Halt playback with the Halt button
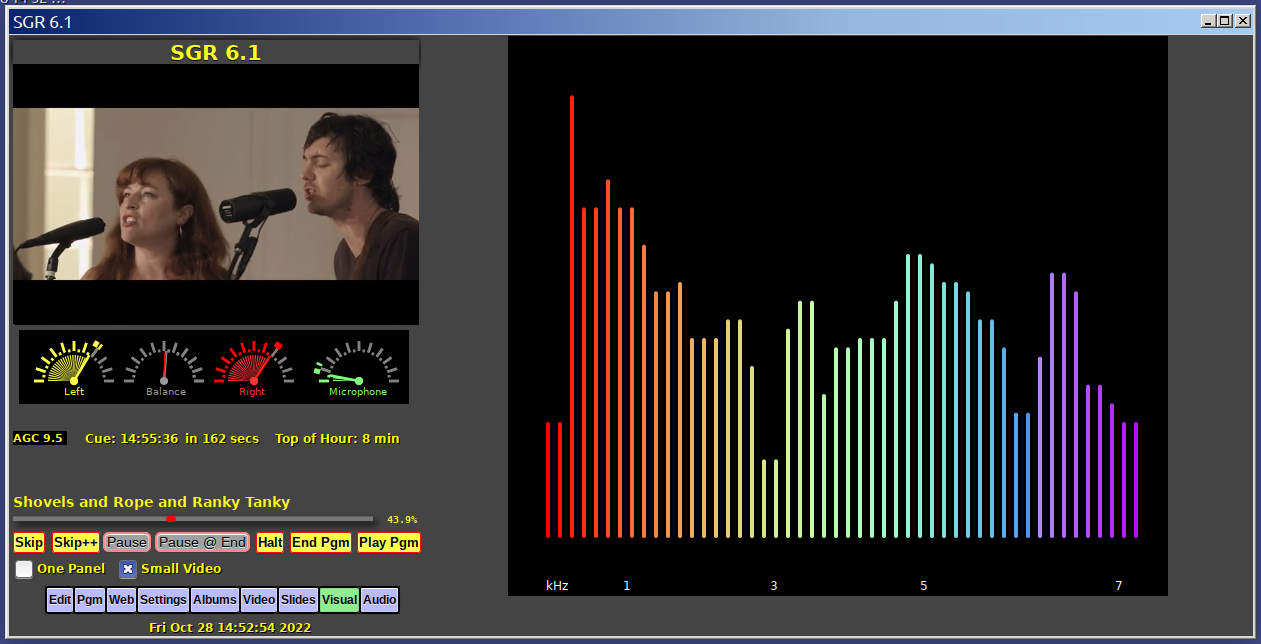 pyautogui.click(x=270, y=542)
